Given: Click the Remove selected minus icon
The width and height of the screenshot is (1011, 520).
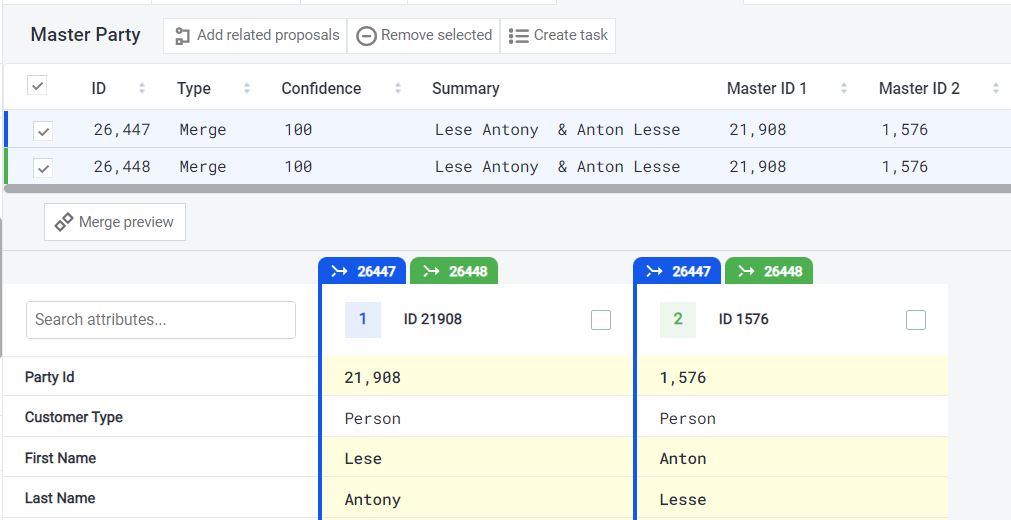Looking at the screenshot, I should (x=366, y=36).
